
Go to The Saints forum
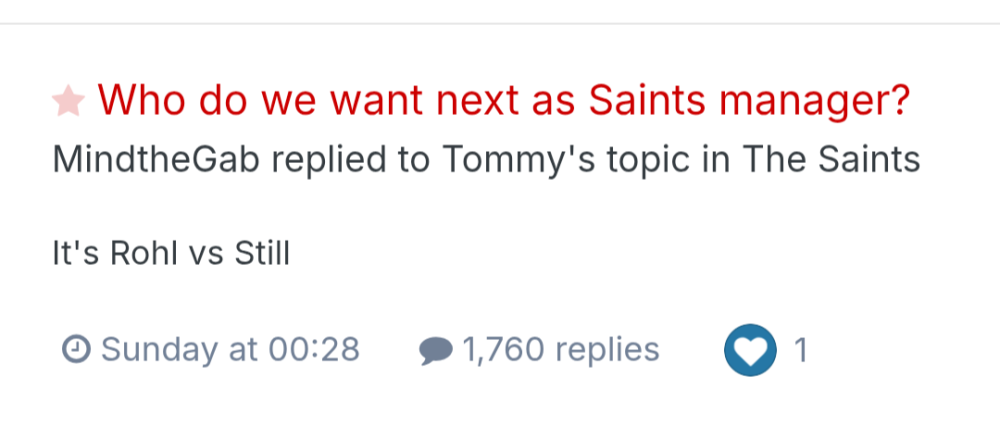(x=830, y=160)
